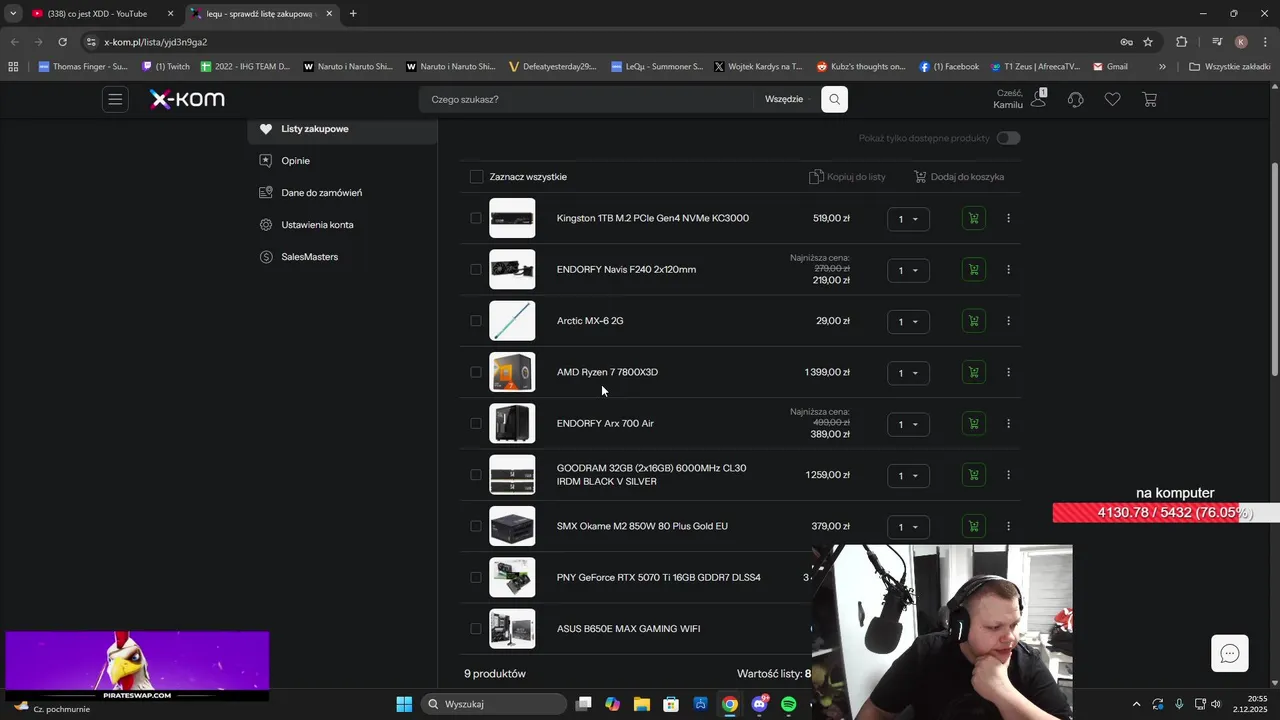
Task: Select checkbox for ASUS B650E MAX GAMING
Action: point(476,629)
